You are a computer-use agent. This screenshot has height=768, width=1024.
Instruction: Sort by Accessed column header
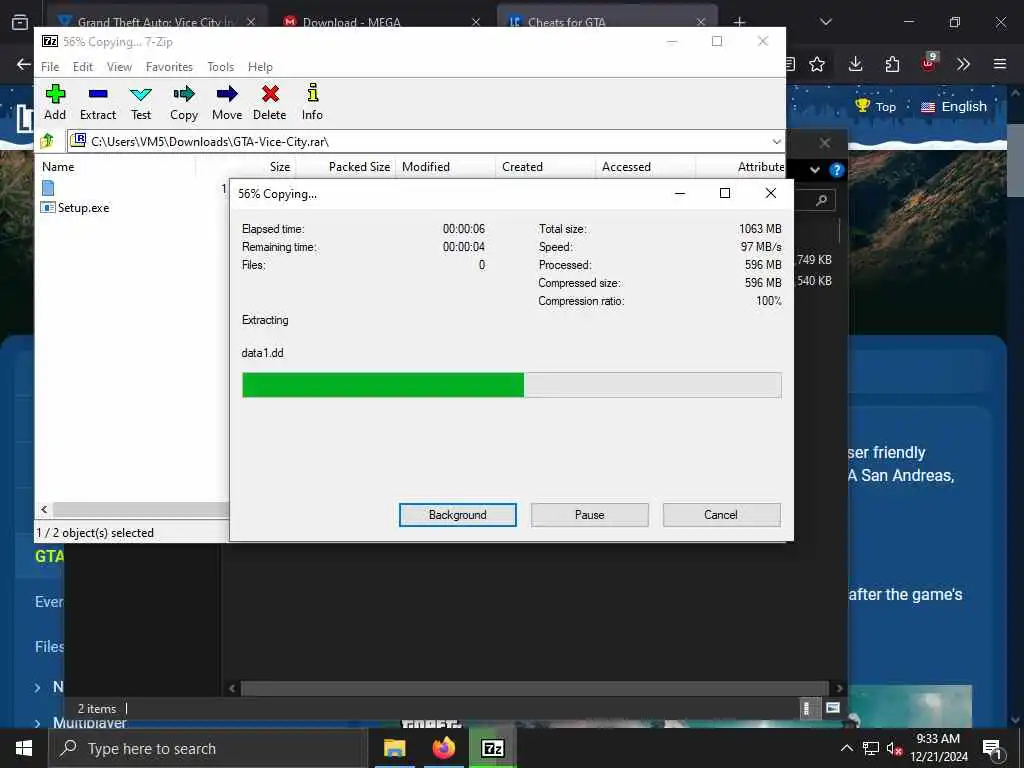pyautogui.click(x=645, y=167)
